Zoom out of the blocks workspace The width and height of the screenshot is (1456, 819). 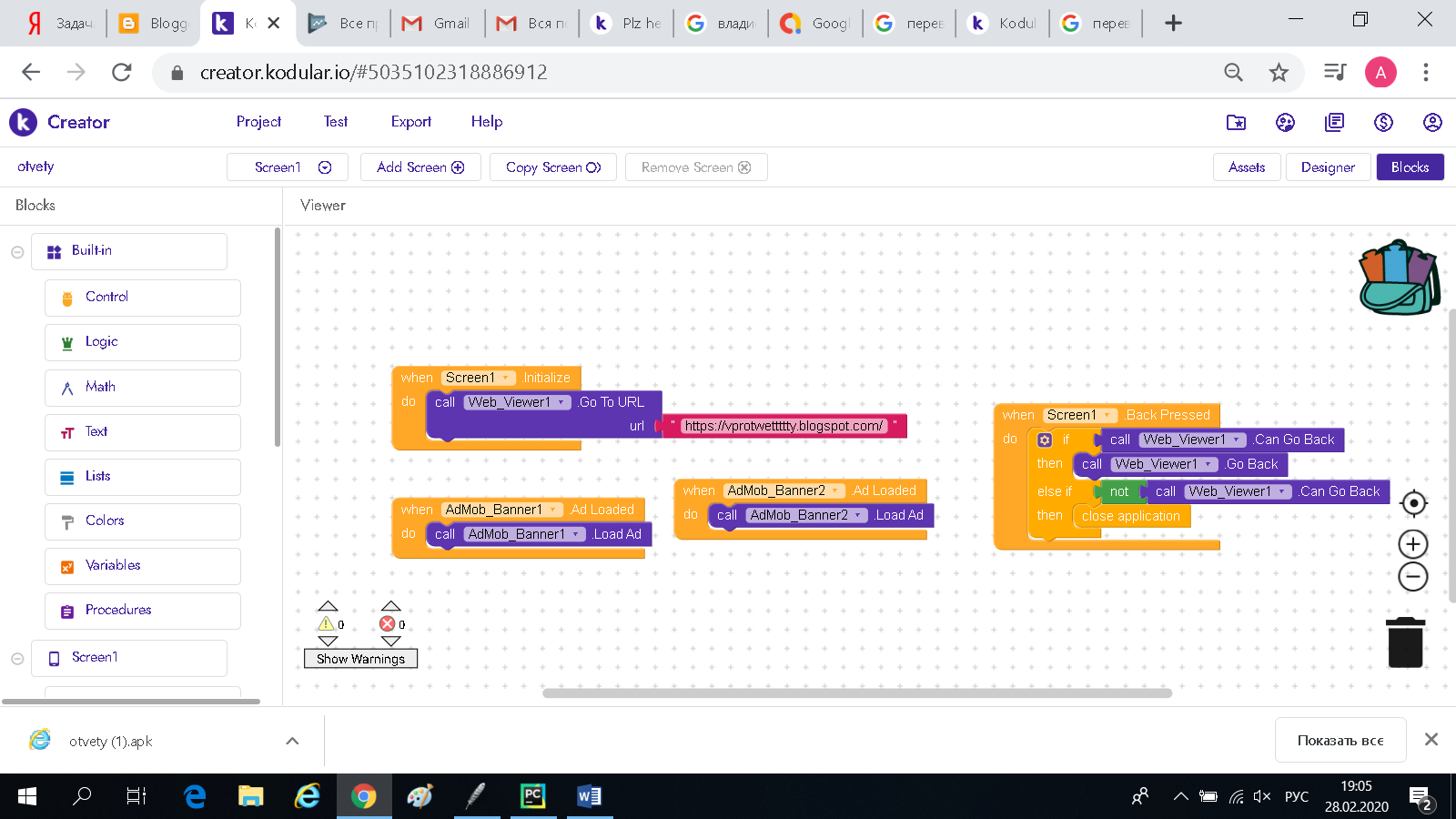1413,576
